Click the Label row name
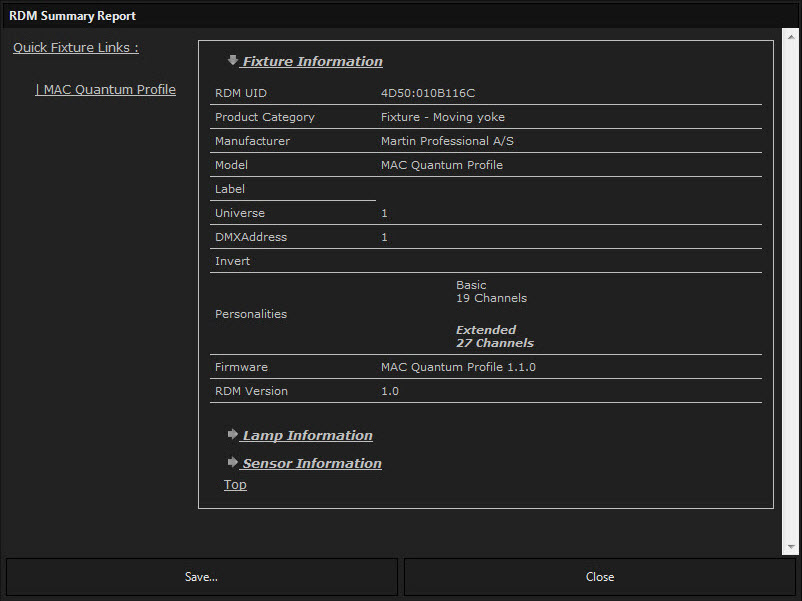The height and width of the screenshot is (601, 802). click(x=230, y=189)
